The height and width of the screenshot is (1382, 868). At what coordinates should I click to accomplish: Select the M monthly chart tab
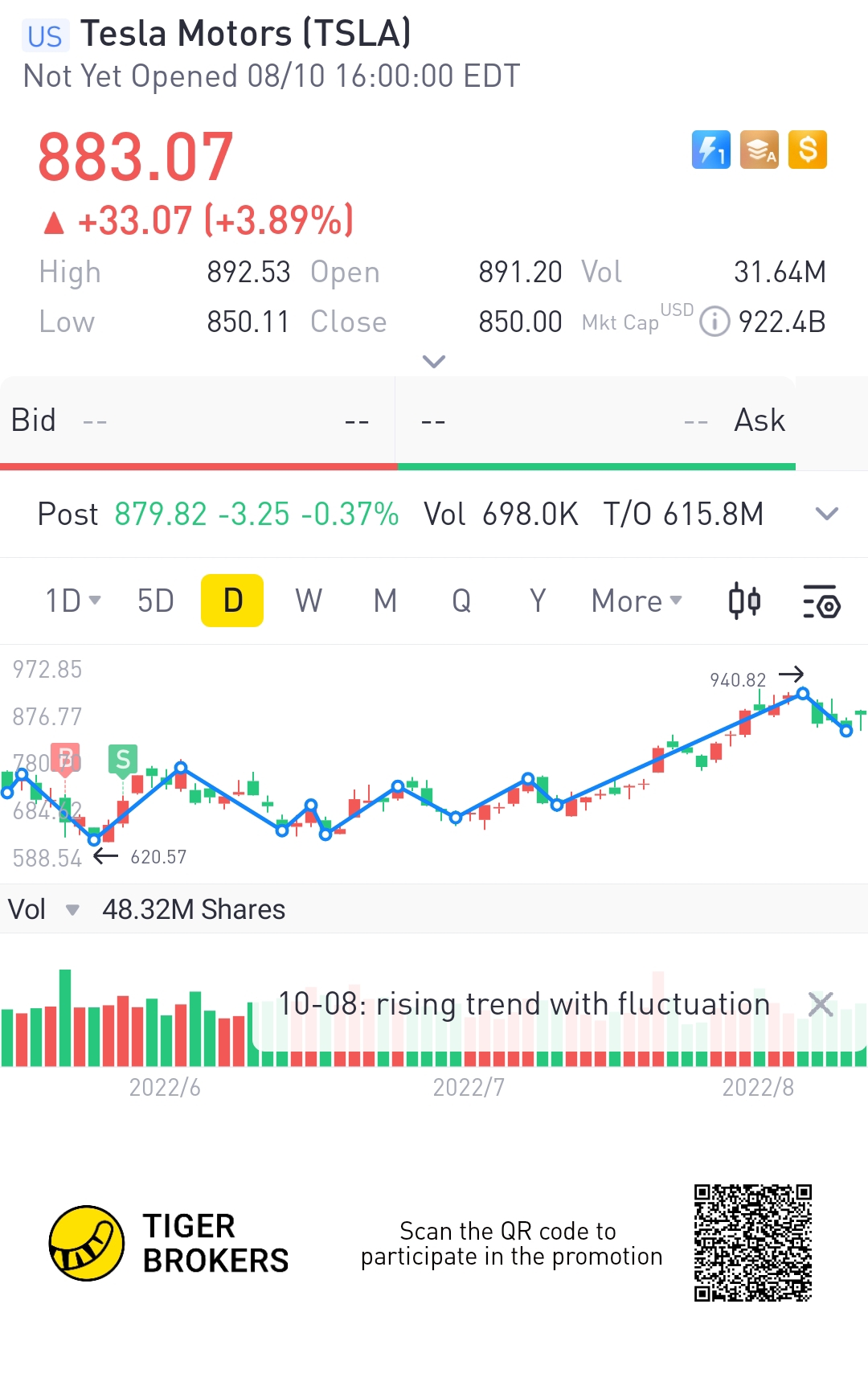coord(385,601)
